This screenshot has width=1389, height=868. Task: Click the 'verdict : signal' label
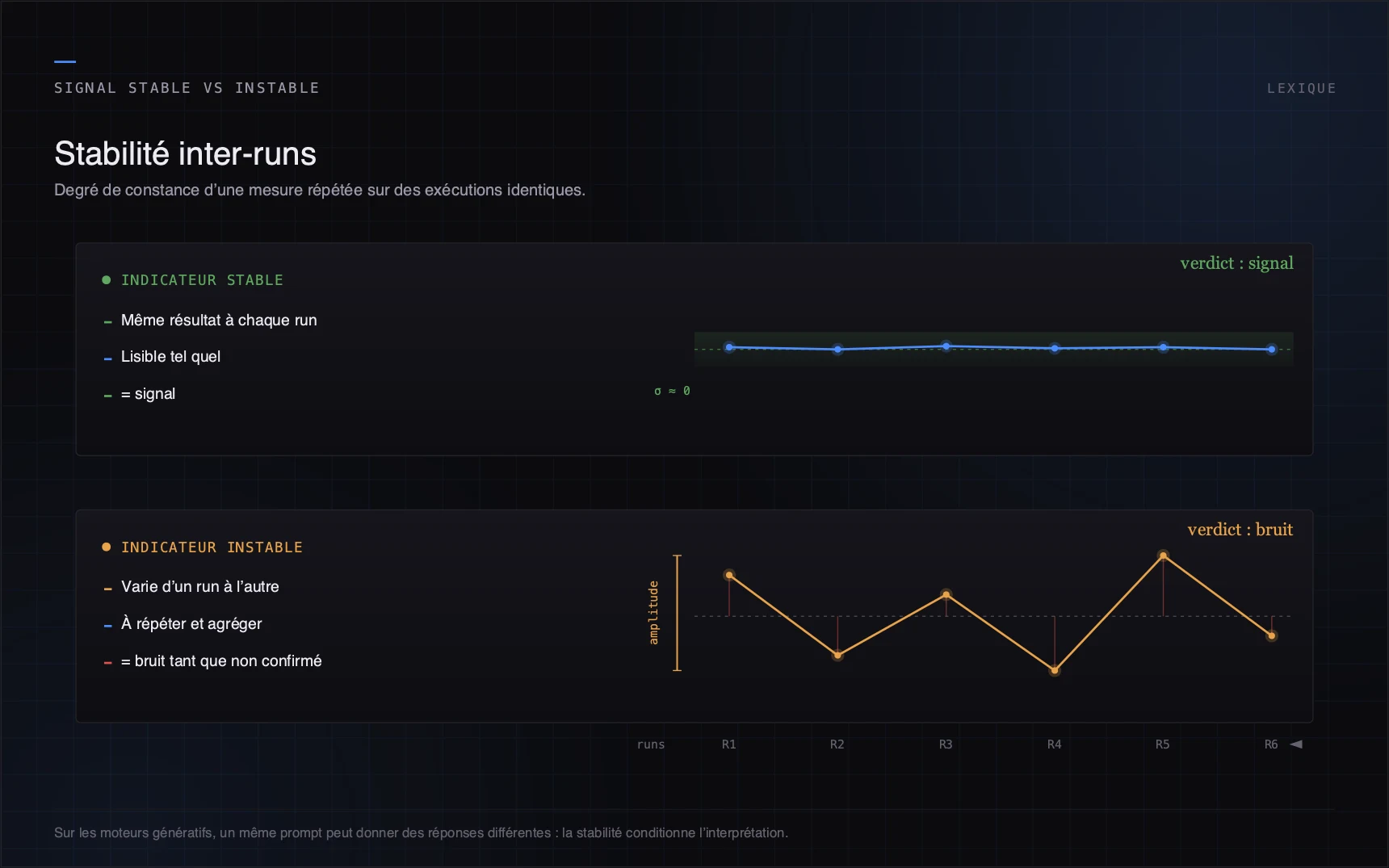tap(1236, 263)
